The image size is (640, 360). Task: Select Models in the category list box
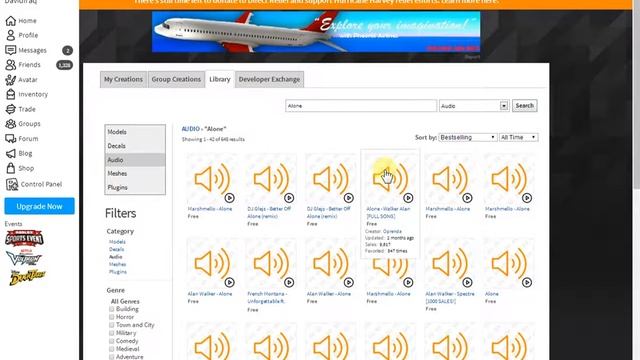(x=135, y=132)
